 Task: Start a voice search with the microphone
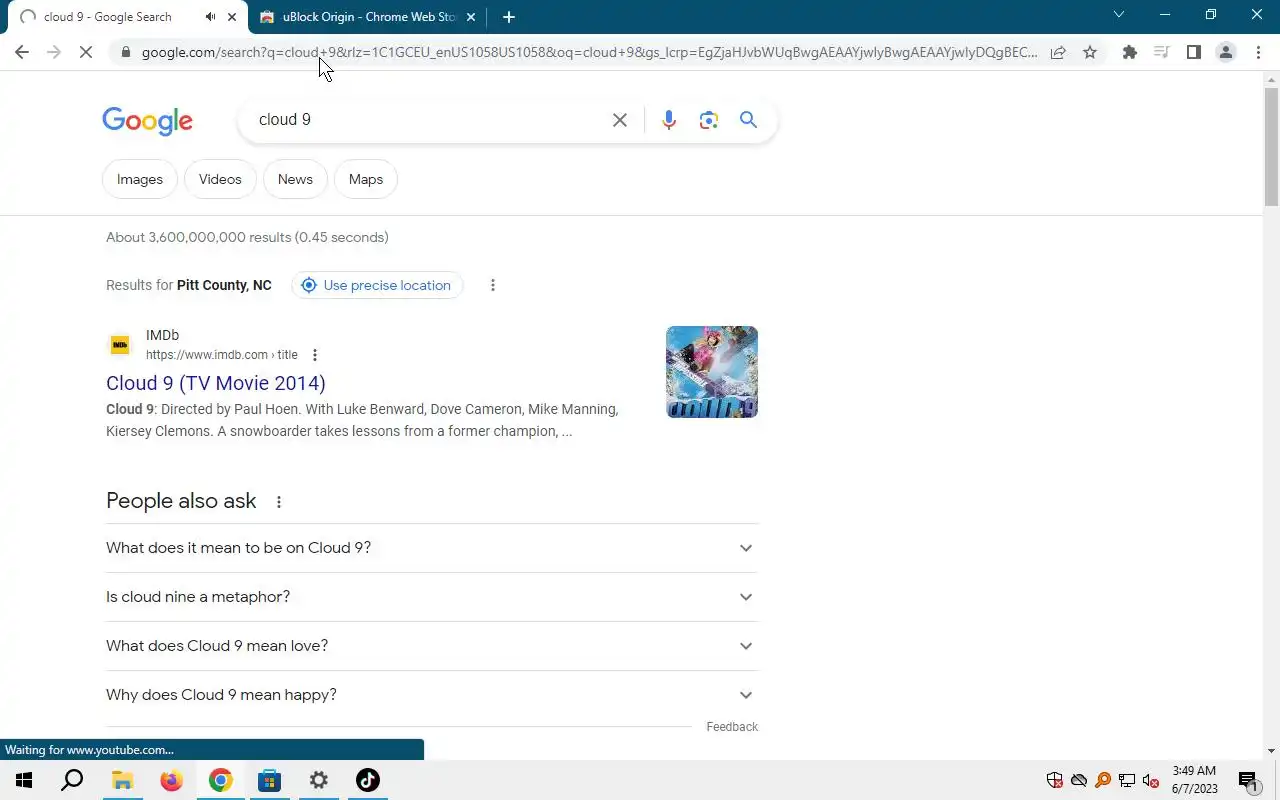(x=669, y=120)
